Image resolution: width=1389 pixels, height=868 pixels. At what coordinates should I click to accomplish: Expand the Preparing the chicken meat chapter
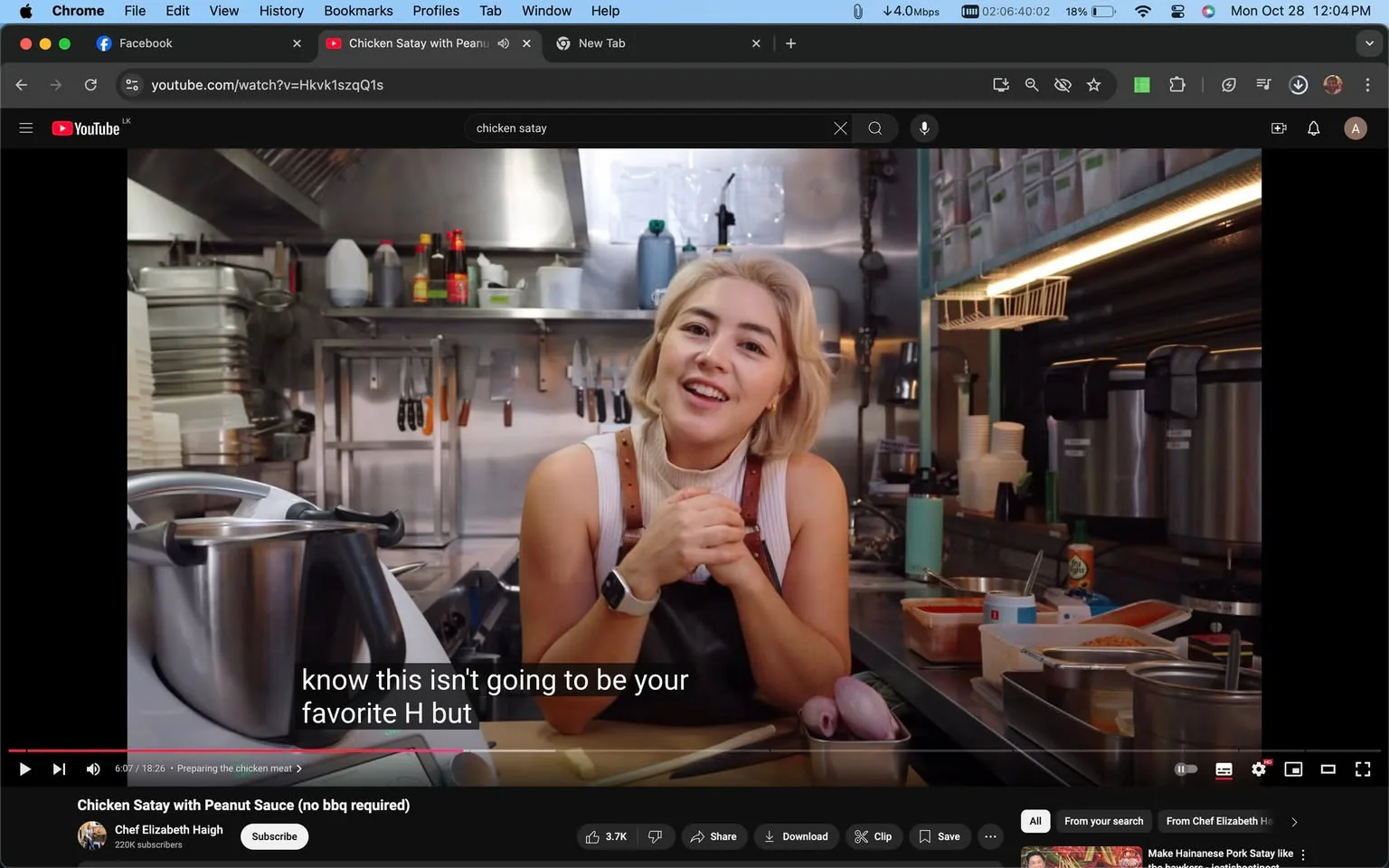pyautogui.click(x=240, y=769)
